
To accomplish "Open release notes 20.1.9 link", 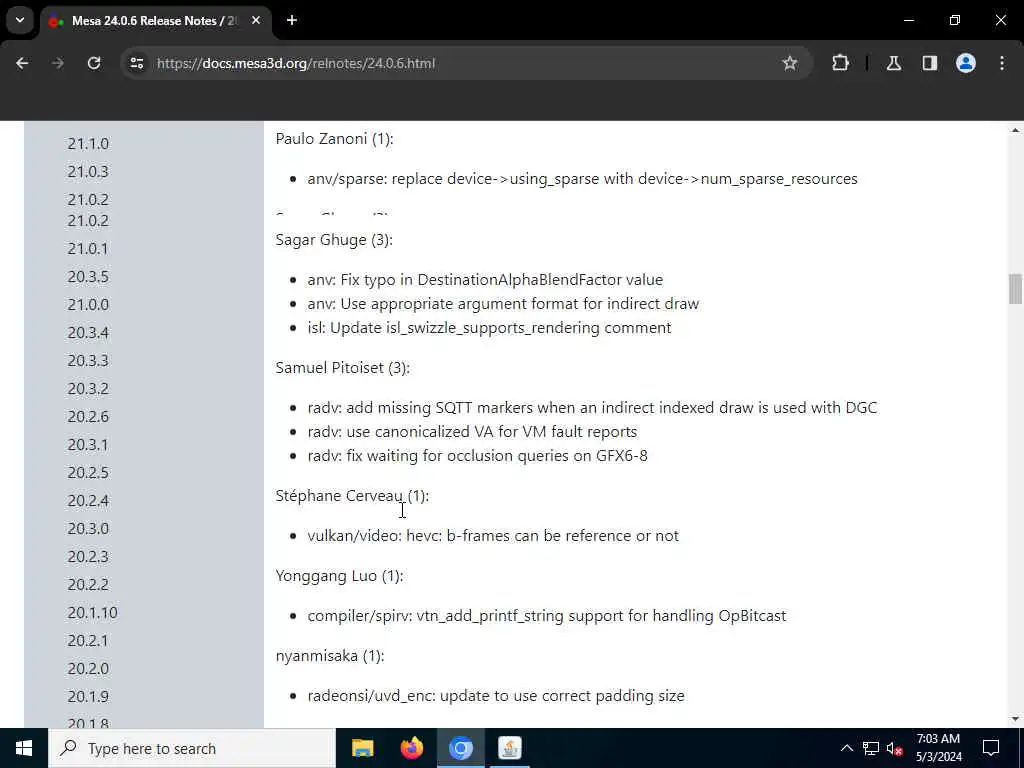I will pyautogui.click(x=88, y=697).
